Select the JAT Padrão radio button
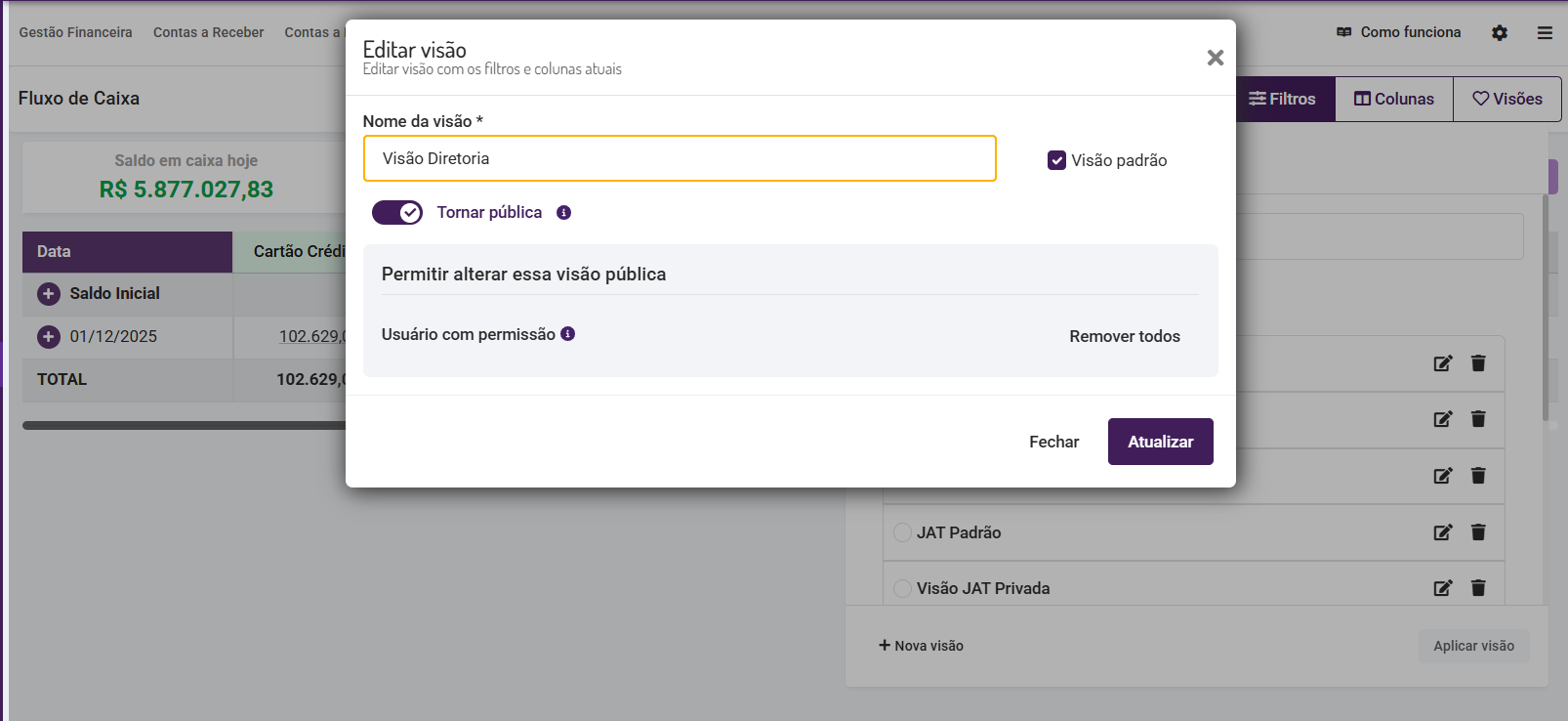 (x=903, y=532)
